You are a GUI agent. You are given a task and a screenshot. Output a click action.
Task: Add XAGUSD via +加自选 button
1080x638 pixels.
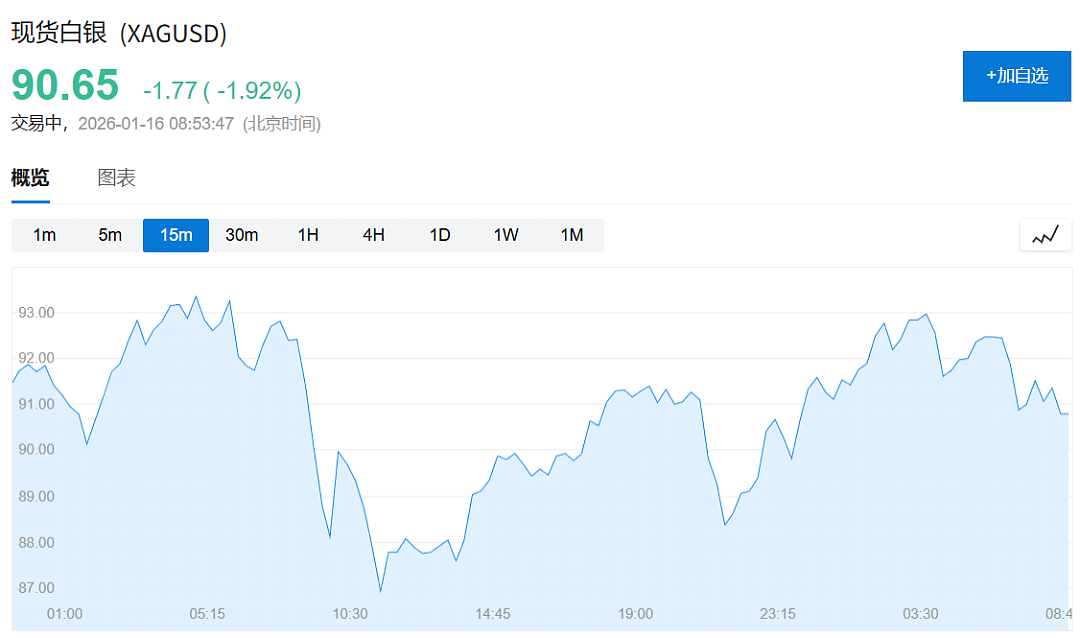pyautogui.click(x=1017, y=76)
